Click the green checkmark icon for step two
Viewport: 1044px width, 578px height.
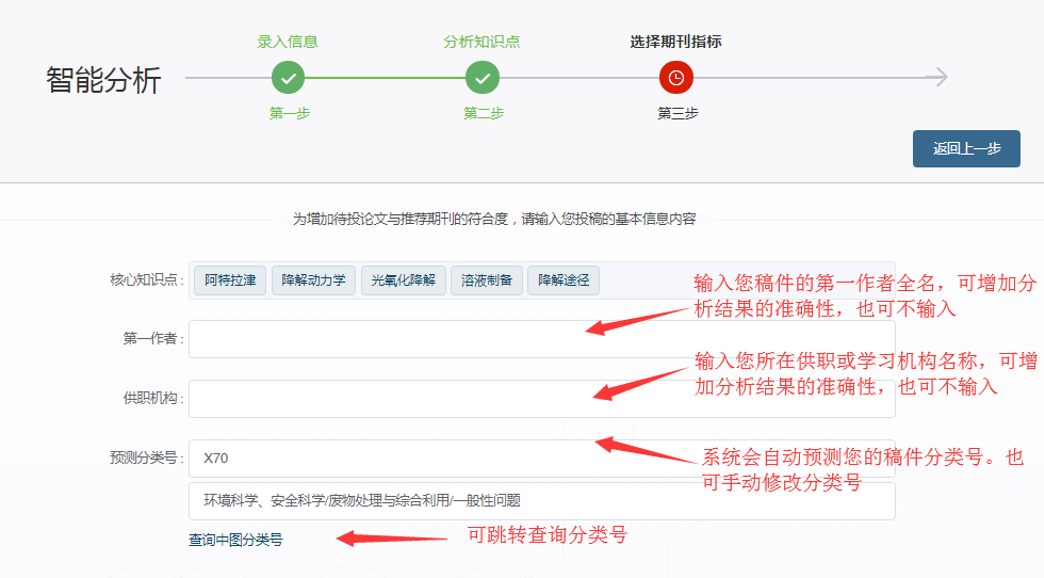(482, 77)
